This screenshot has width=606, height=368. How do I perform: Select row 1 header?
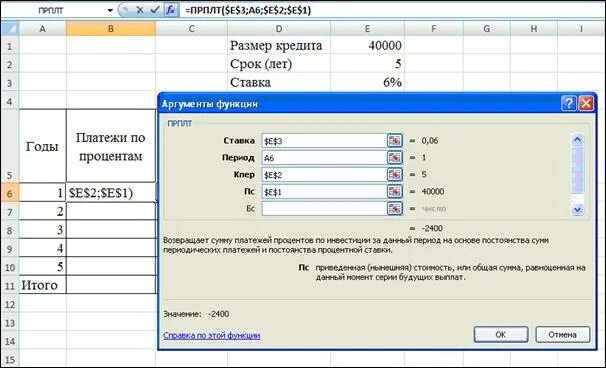(10, 46)
